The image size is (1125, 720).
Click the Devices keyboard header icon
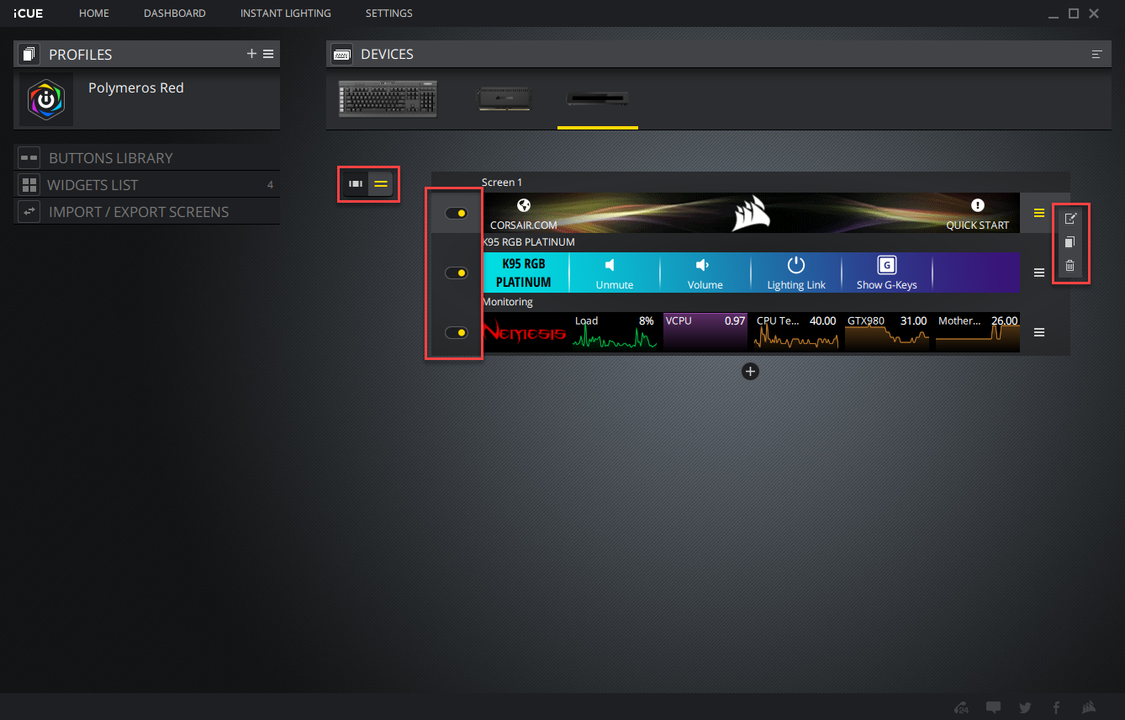pyautogui.click(x=342, y=55)
